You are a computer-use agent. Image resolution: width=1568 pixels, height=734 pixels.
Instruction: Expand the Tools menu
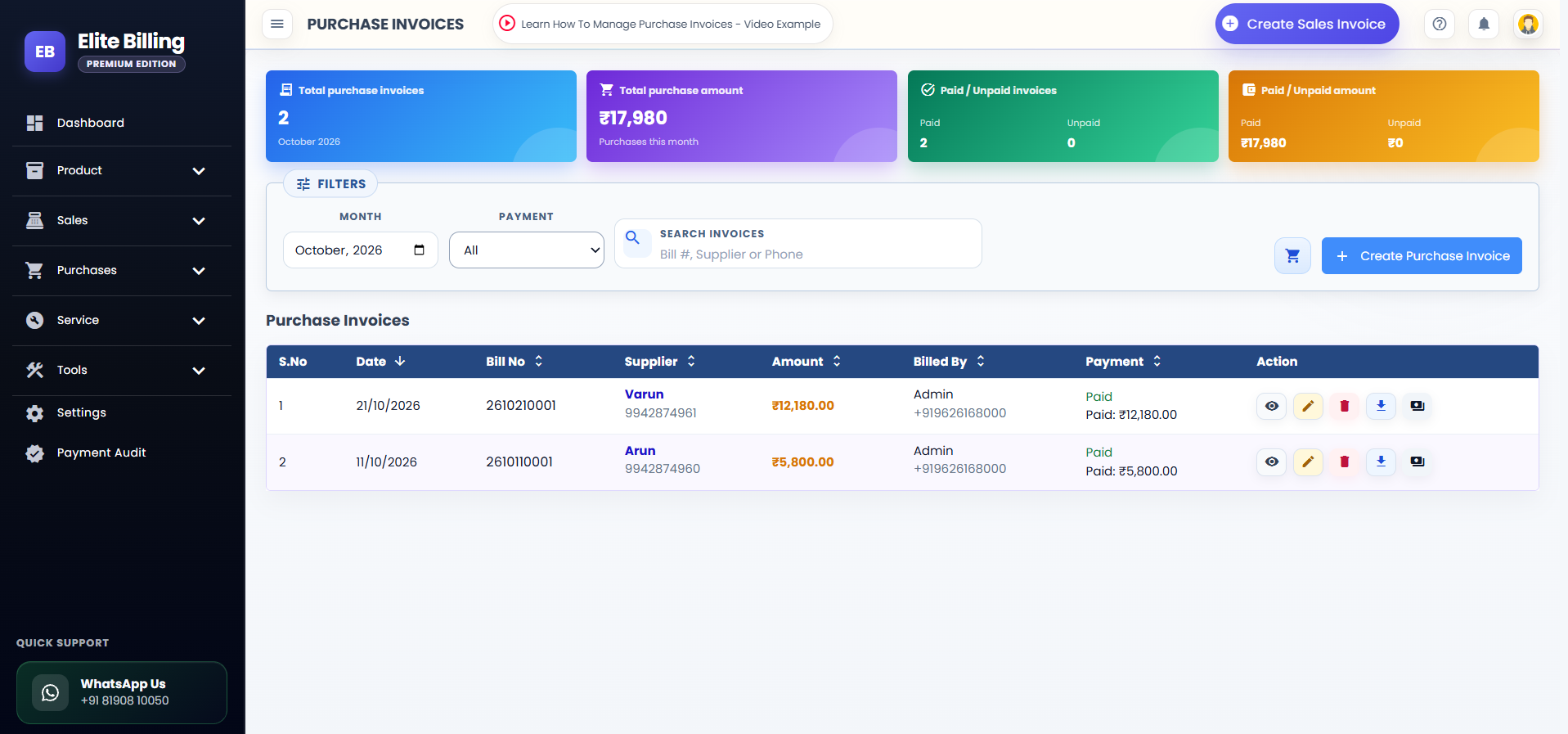click(x=122, y=370)
